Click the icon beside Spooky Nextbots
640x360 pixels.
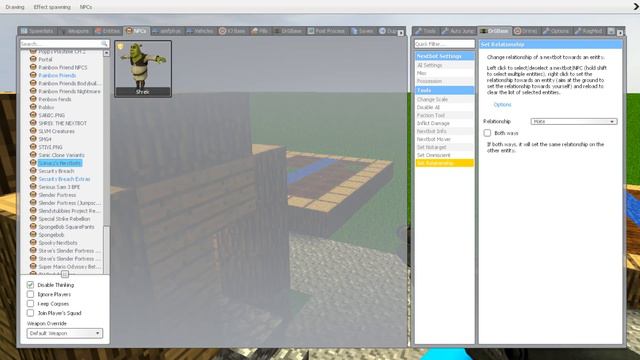(33, 242)
